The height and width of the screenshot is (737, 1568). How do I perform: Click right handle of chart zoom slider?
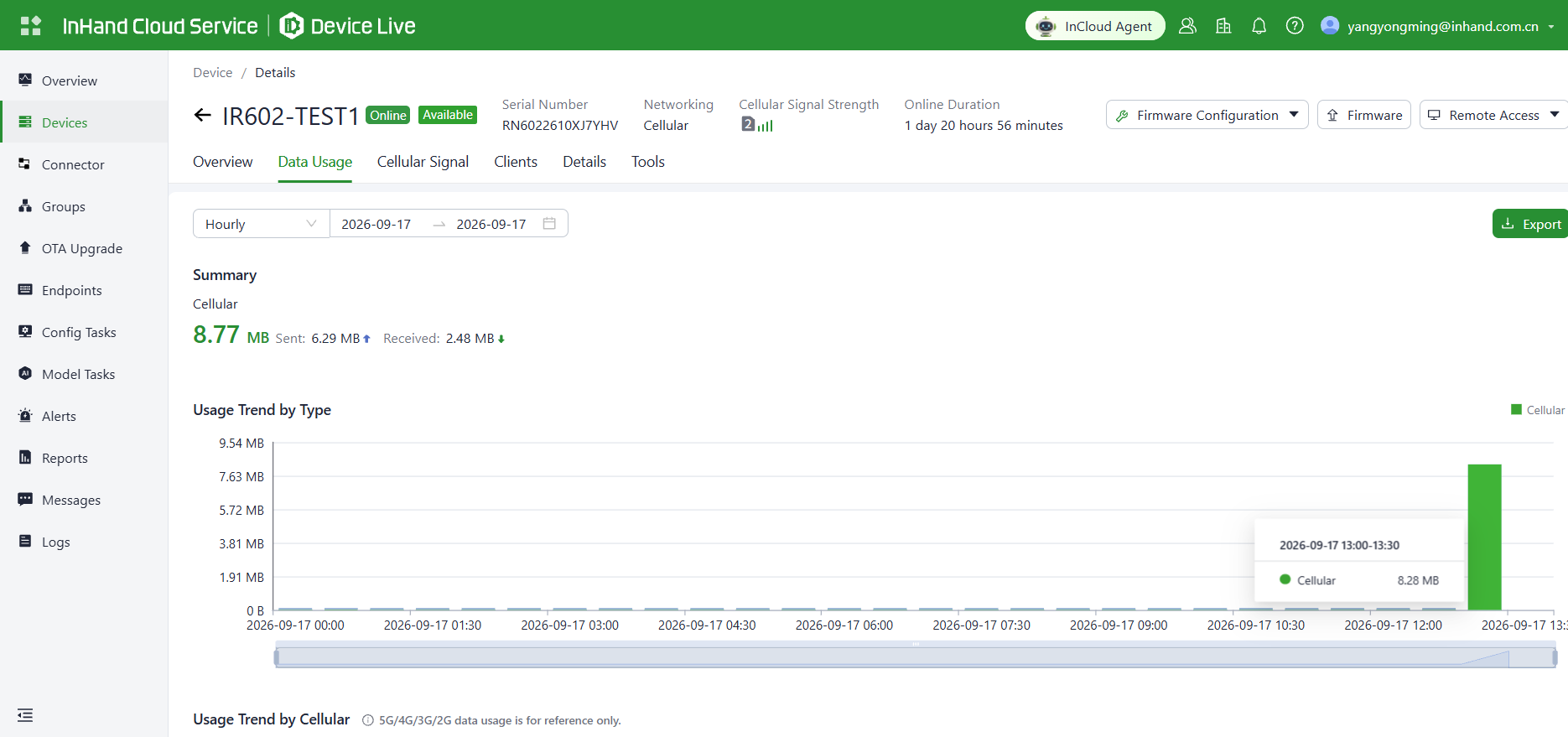click(1555, 657)
